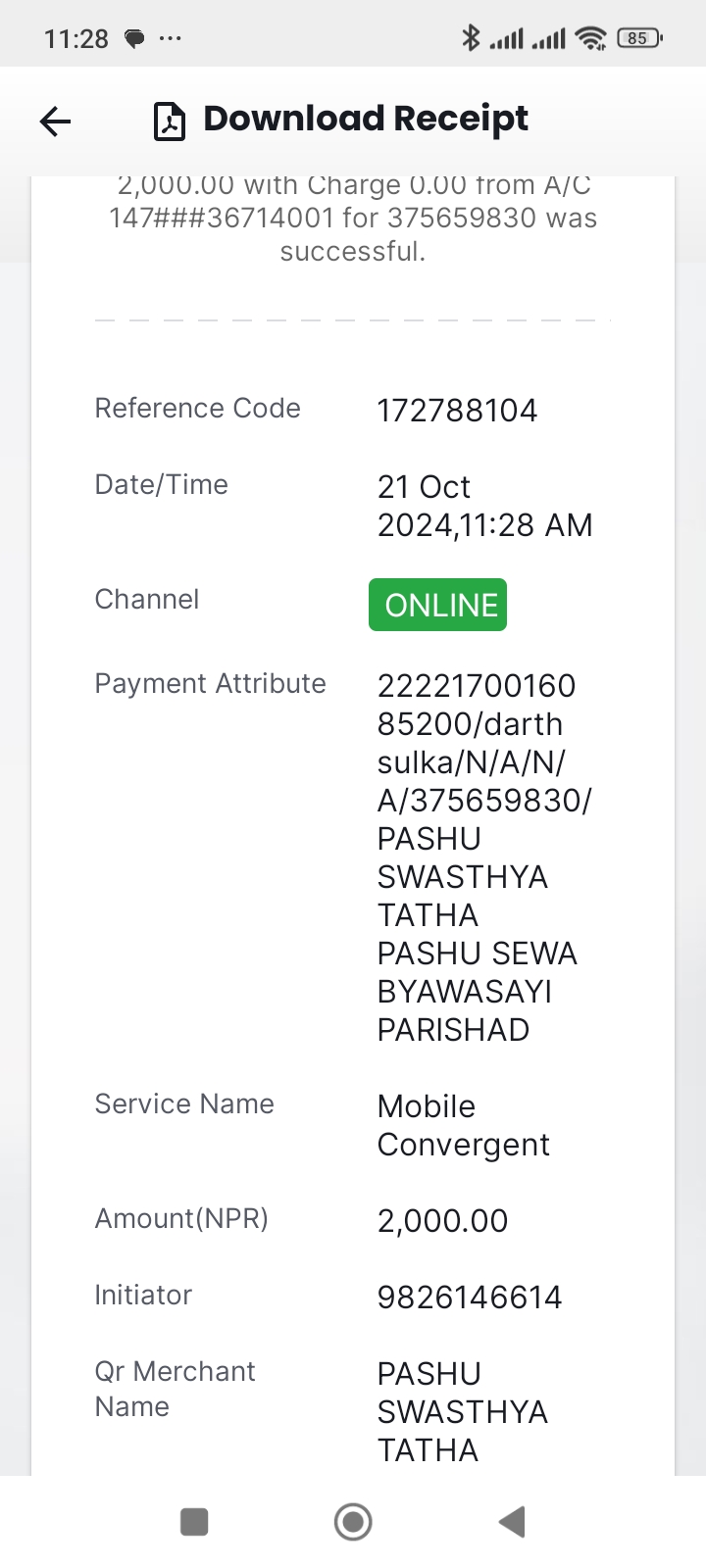The width and height of the screenshot is (706, 1568).
Task: Tap the status bar clock 11:28
Action: [76, 39]
